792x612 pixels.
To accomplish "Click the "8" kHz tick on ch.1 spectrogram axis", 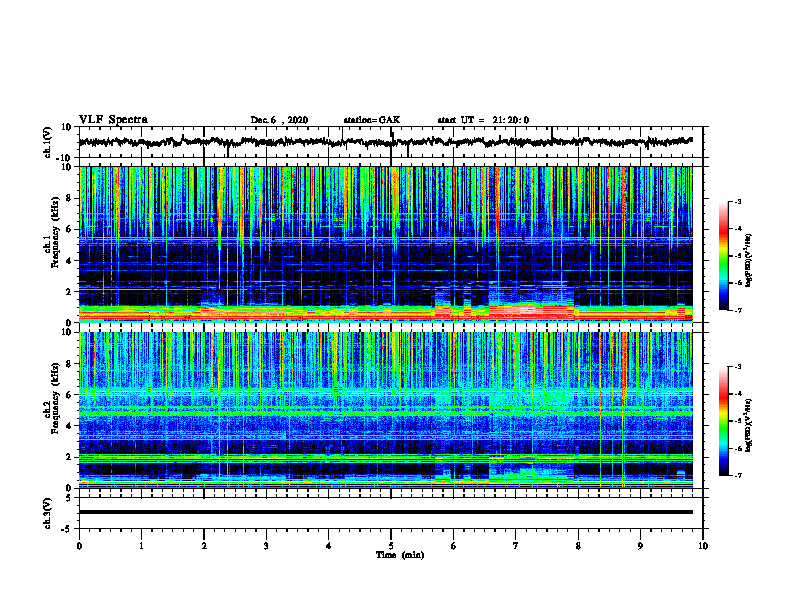I will tap(69, 198).
